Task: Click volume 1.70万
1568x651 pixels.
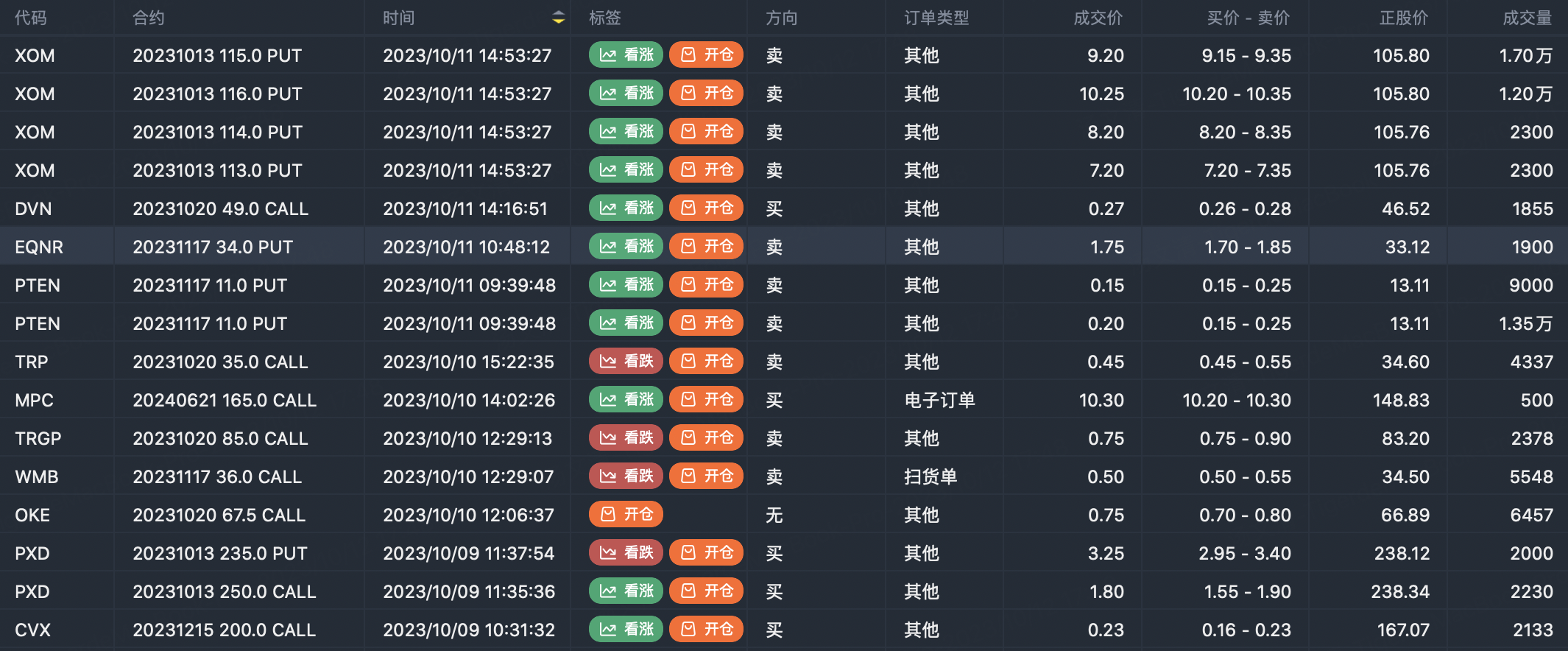Action: pyautogui.click(x=1526, y=55)
